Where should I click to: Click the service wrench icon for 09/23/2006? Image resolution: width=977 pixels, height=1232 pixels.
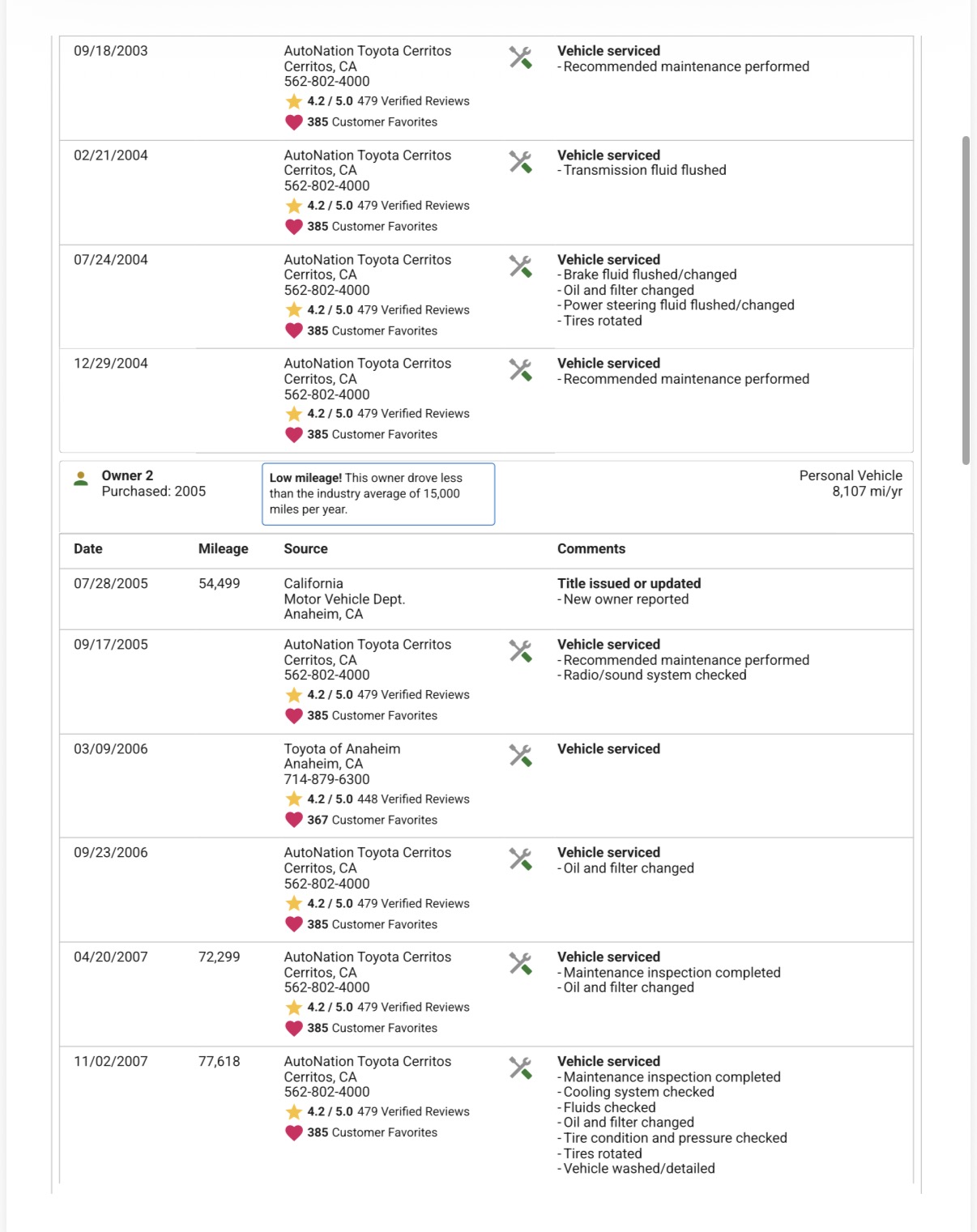click(520, 859)
